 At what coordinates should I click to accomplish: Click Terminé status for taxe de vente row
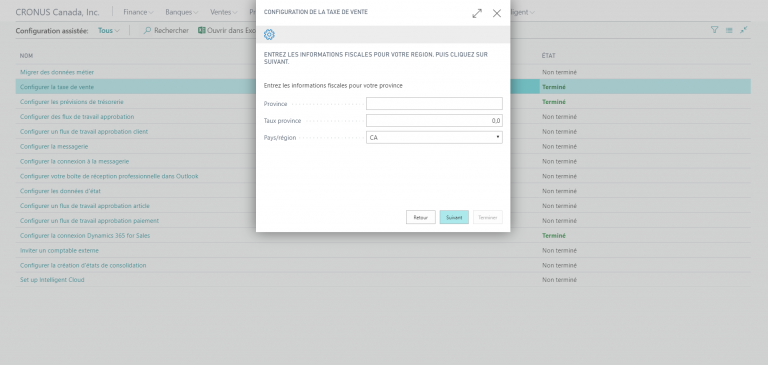[553, 87]
